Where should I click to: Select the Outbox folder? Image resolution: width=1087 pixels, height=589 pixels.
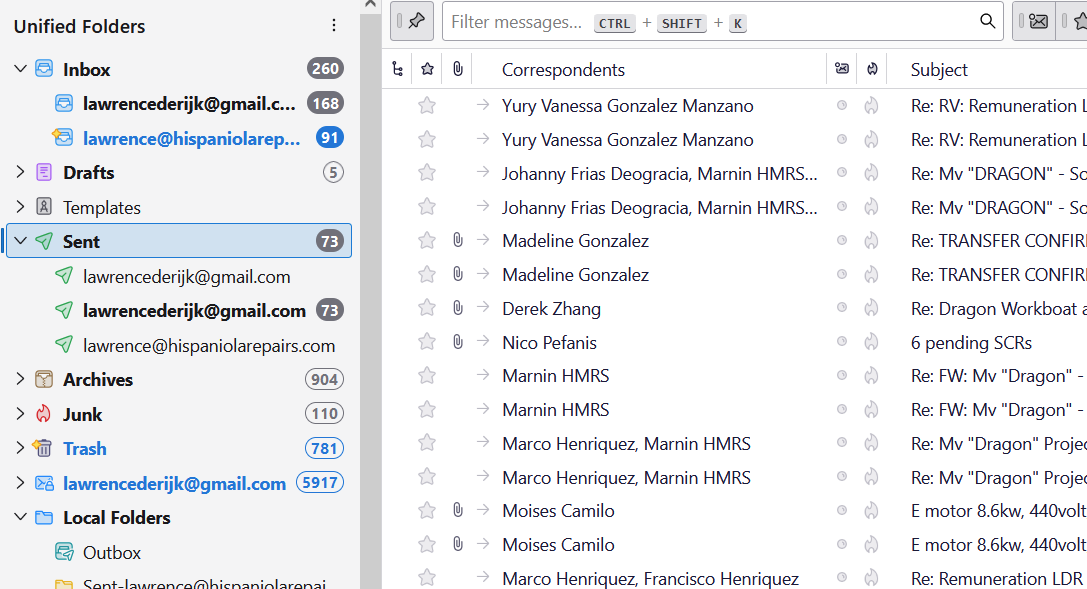point(179,552)
